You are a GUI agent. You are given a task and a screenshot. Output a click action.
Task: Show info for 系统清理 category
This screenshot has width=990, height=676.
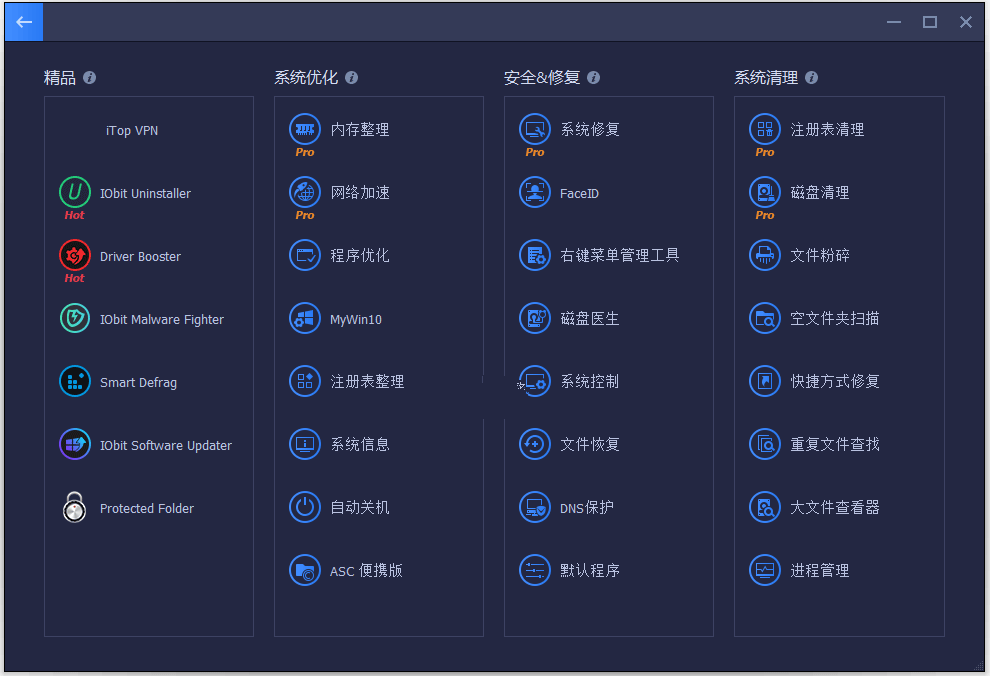coord(812,78)
